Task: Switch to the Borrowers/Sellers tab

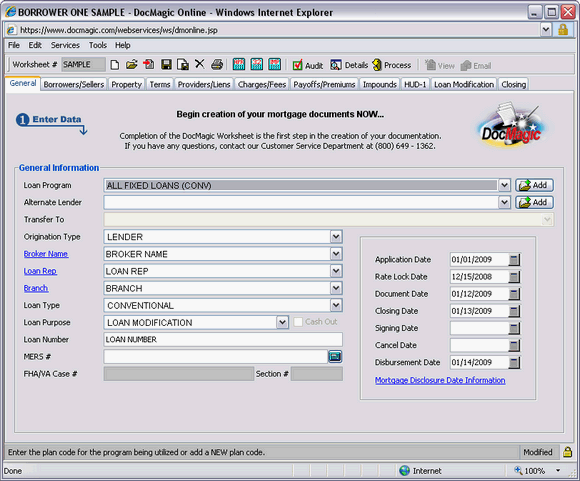Action: pyautogui.click(x=74, y=84)
